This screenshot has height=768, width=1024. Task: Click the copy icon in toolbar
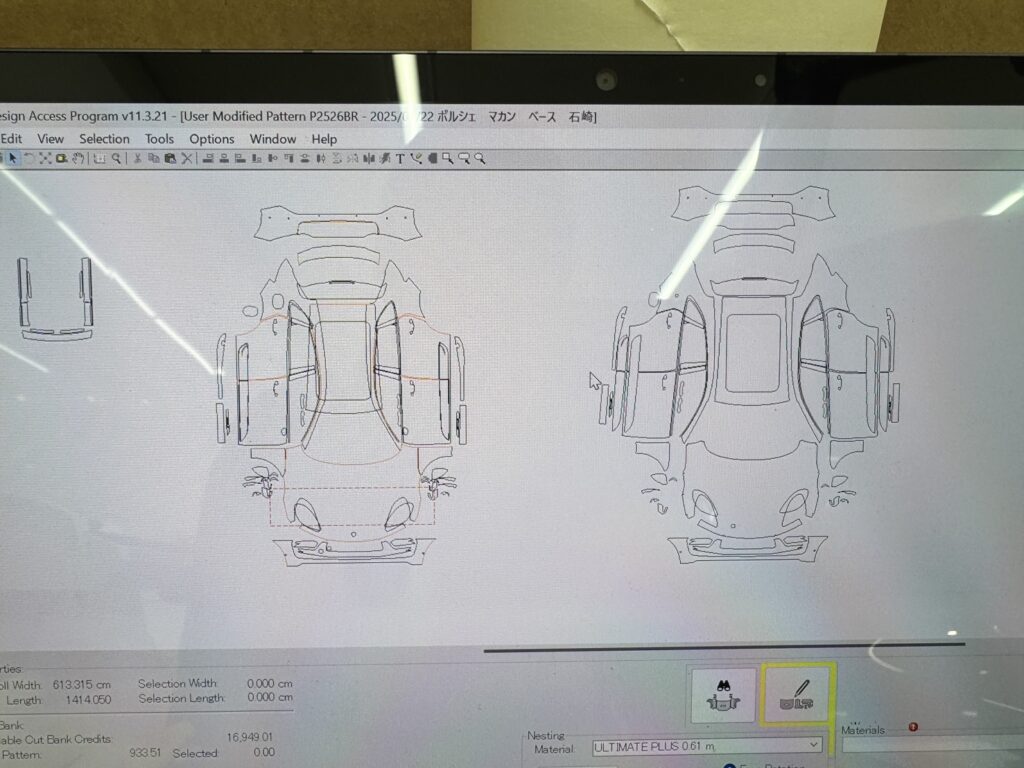[154, 158]
